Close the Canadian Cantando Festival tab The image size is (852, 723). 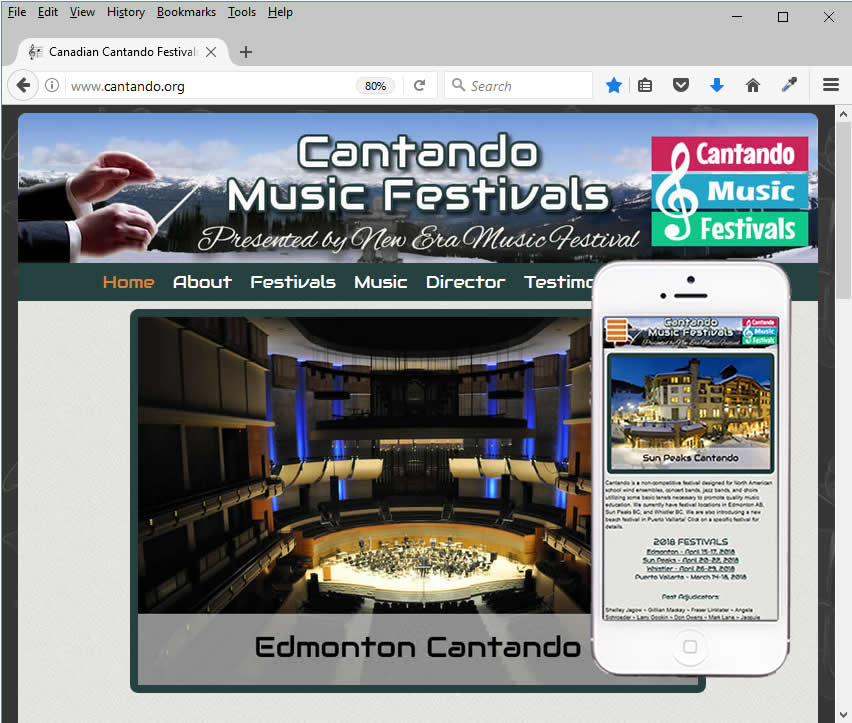[x=211, y=52]
